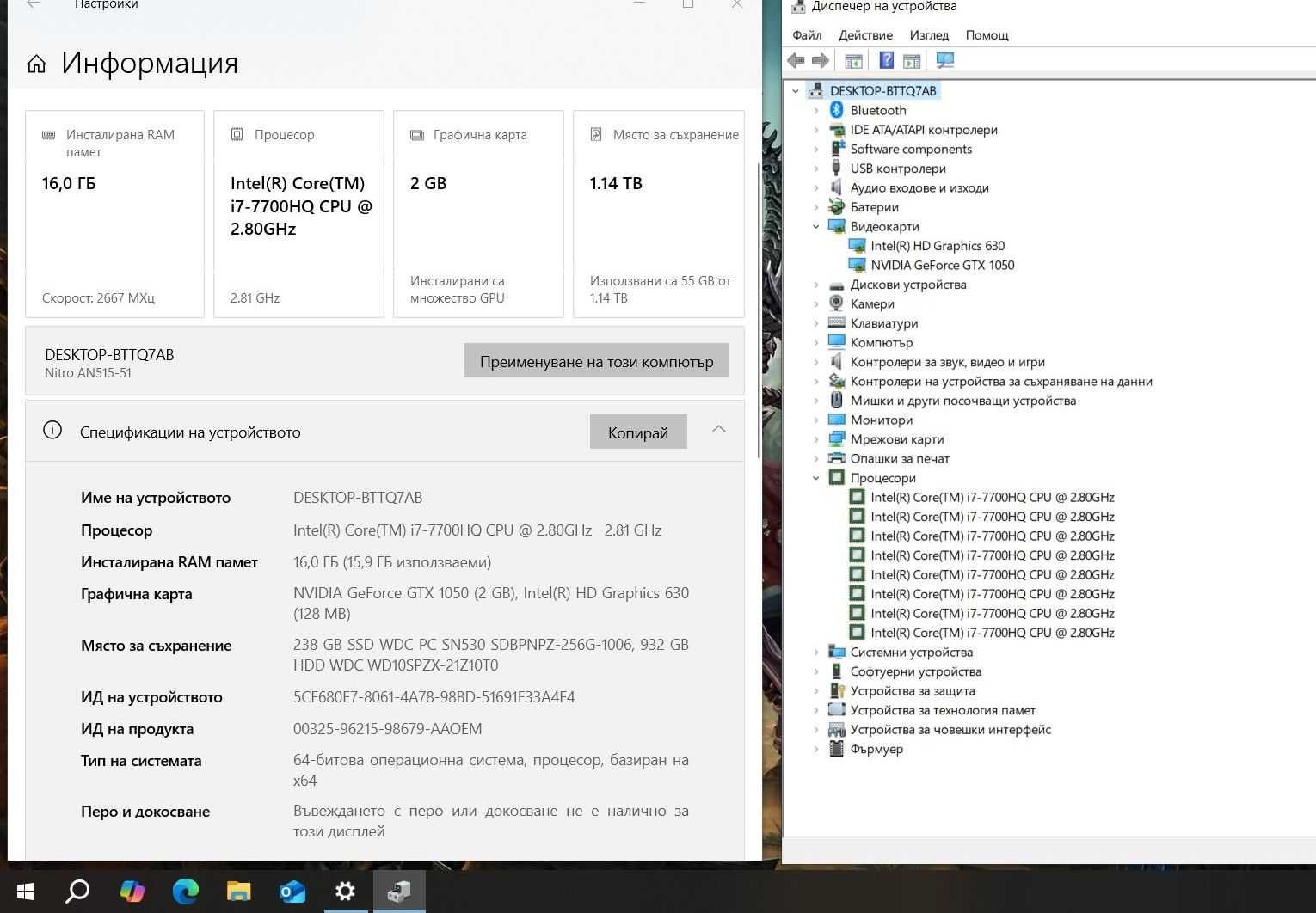
Task: Click the show/hide console tree toolbar icon
Action: point(853,60)
